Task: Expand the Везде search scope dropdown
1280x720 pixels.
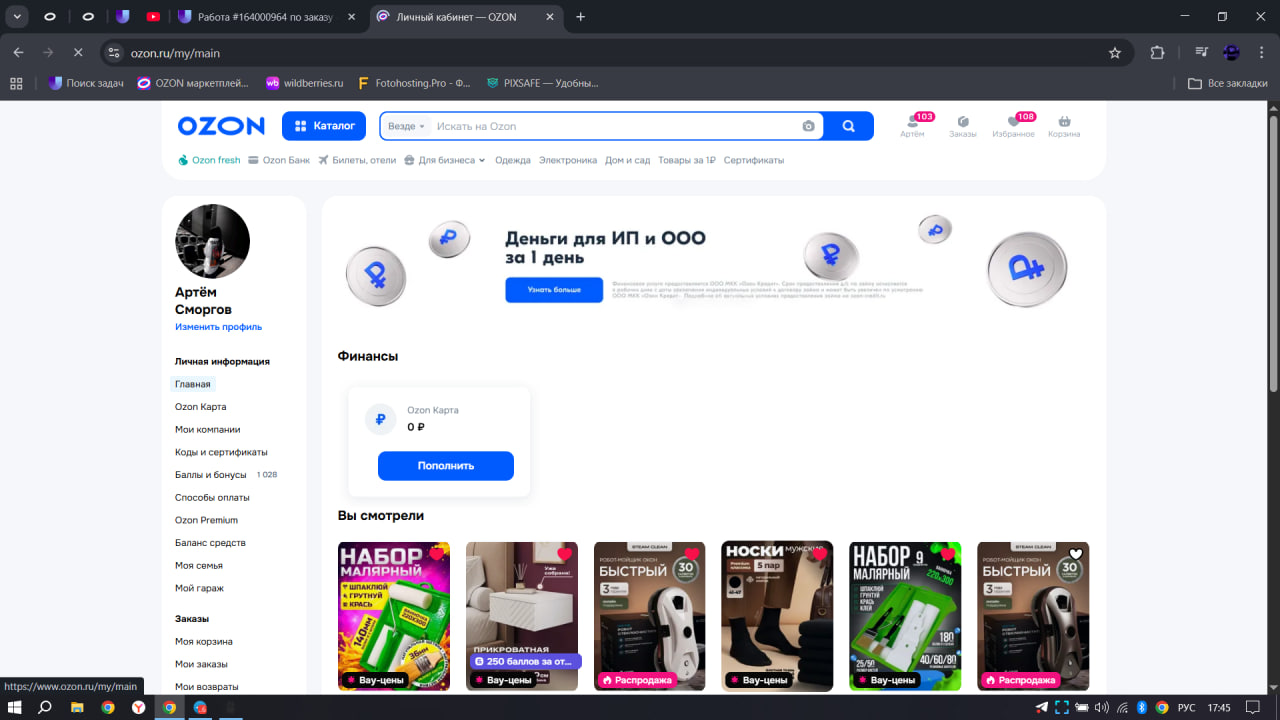Action: click(406, 126)
